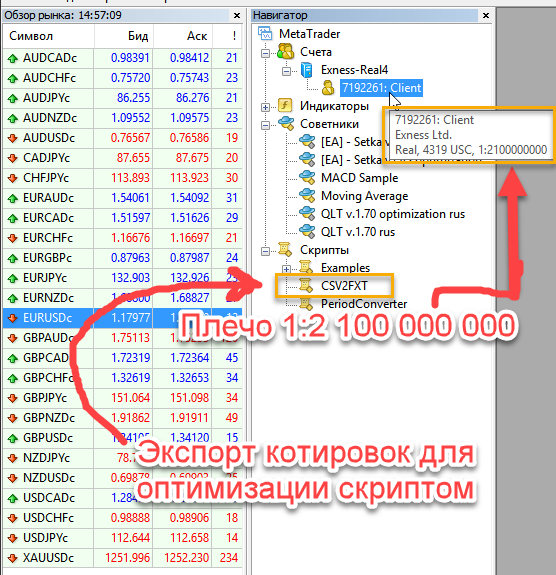Select the EURCADc symbol row
Image resolution: width=556 pixels, height=575 pixels.
[x=122, y=218]
